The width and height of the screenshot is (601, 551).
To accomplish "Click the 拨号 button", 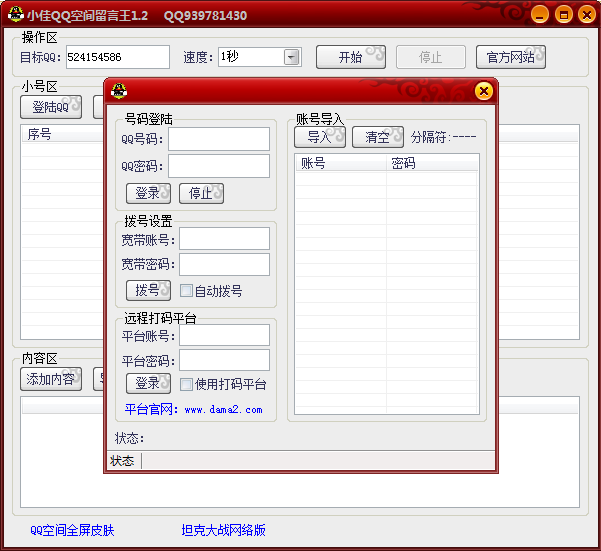I will pyautogui.click(x=148, y=290).
